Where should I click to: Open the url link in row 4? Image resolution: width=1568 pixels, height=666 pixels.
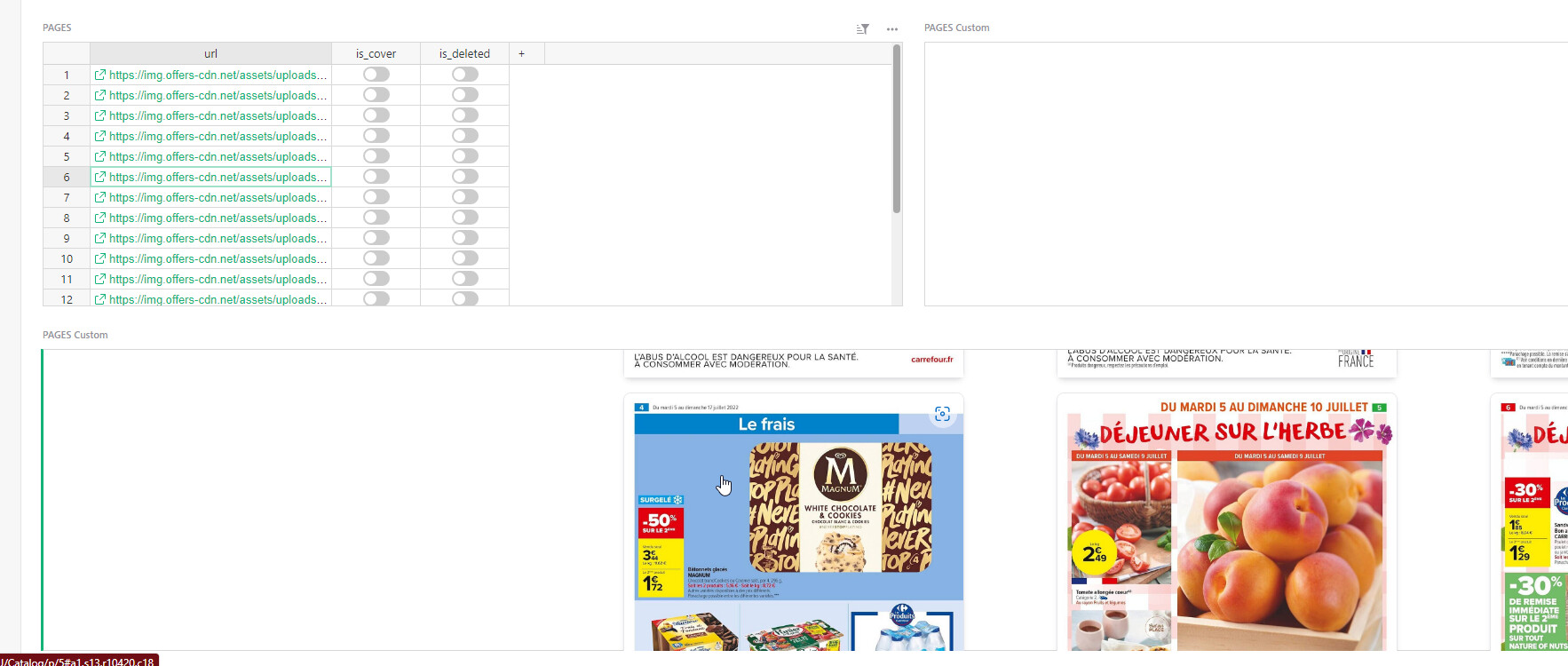(x=218, y=137)
